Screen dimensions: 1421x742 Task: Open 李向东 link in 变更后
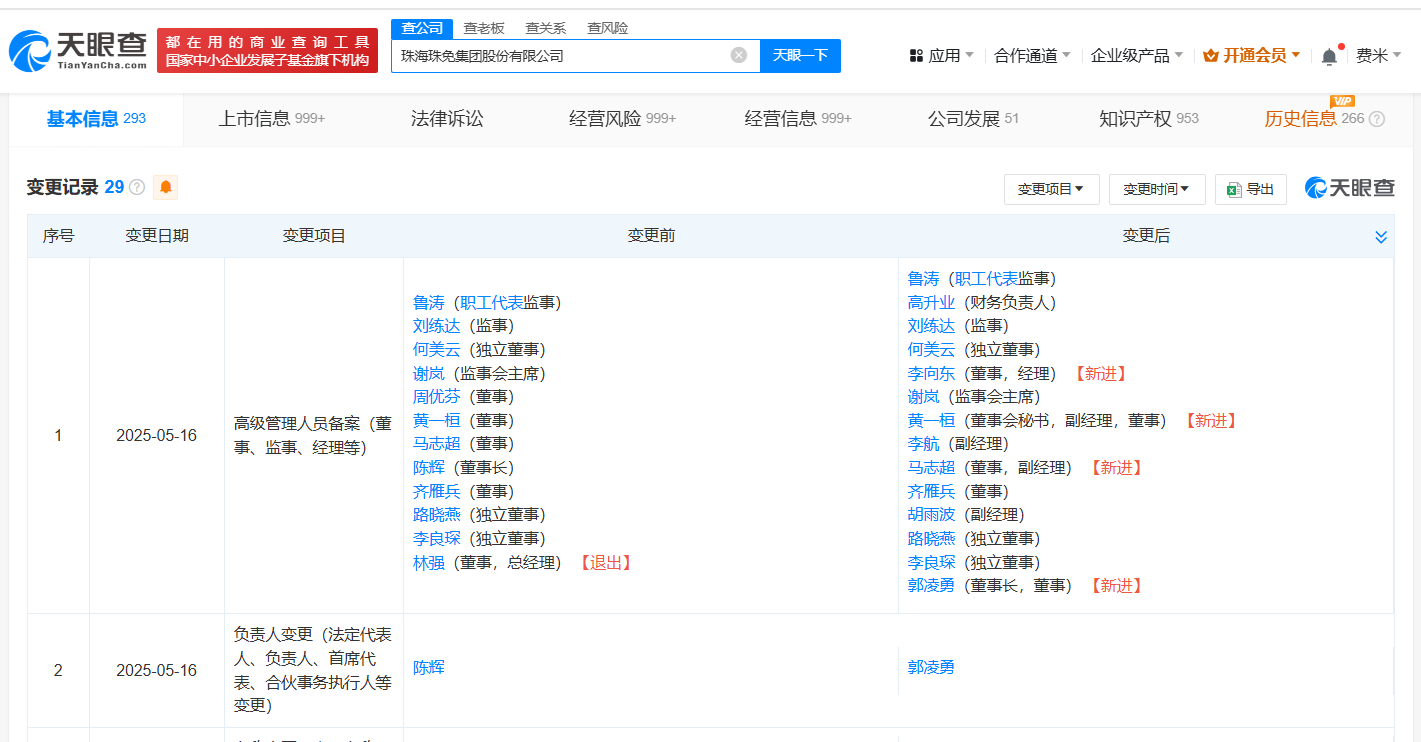click(931, 373)
